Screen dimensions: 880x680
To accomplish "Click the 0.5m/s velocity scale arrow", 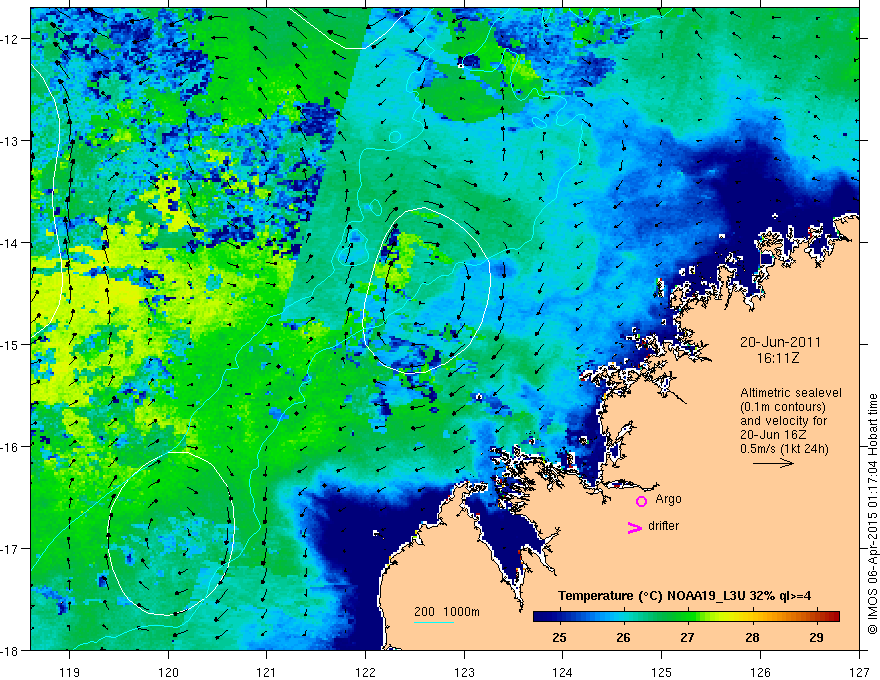I will [773, 463].
